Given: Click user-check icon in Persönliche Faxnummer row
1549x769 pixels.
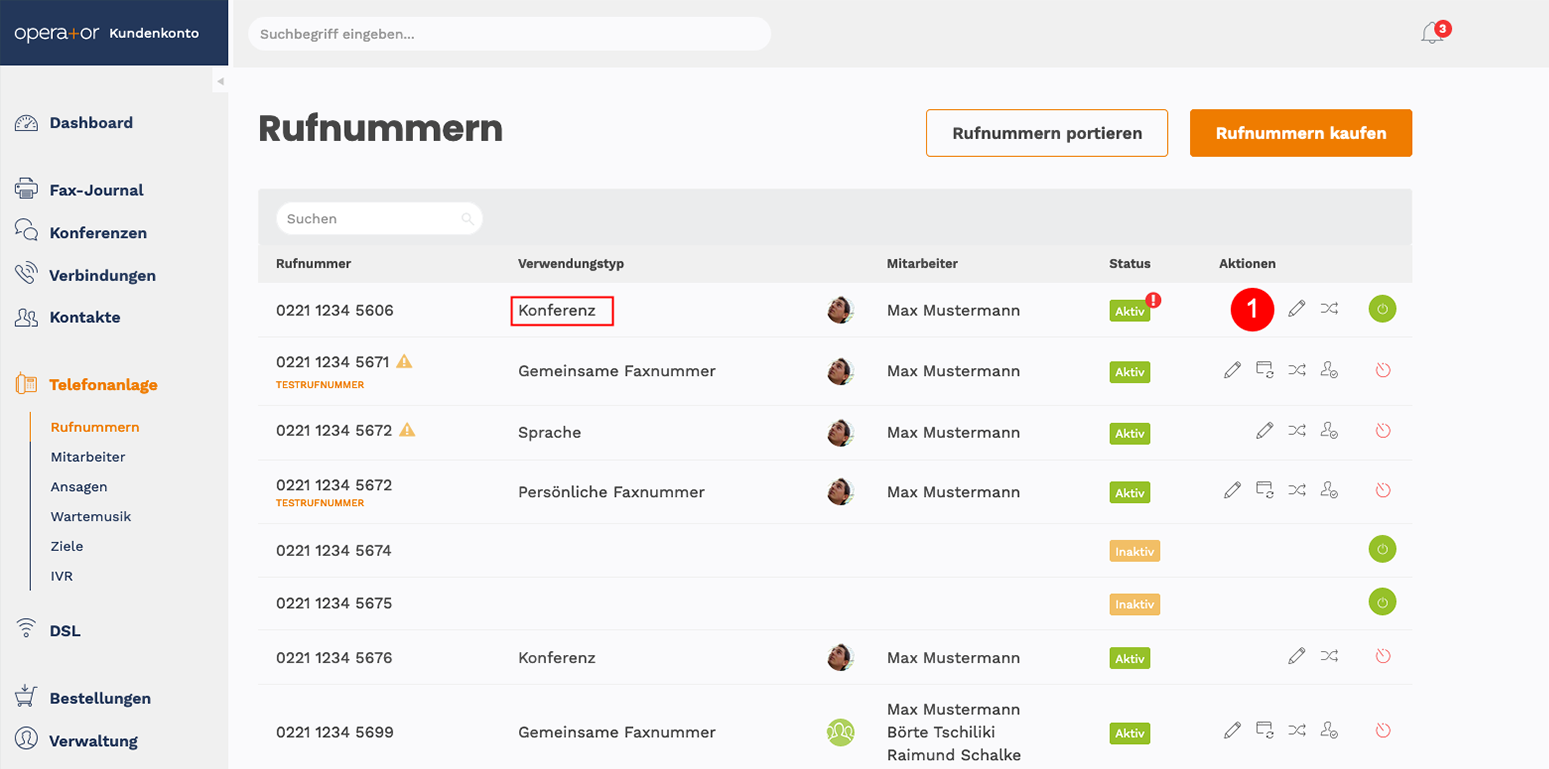Looking at the screenshot, I should [x=1329, y=490].
